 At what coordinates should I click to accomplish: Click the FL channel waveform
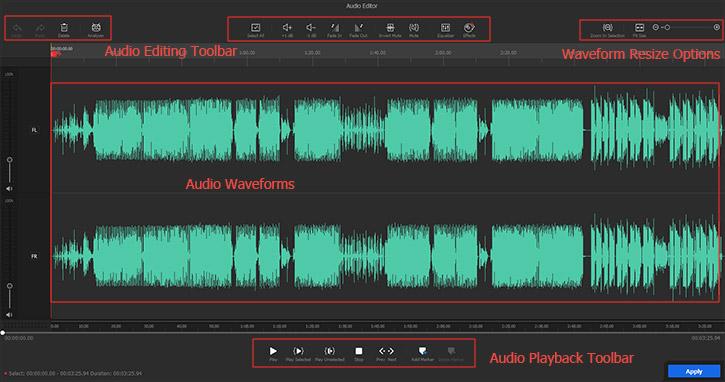coord(385,130)
